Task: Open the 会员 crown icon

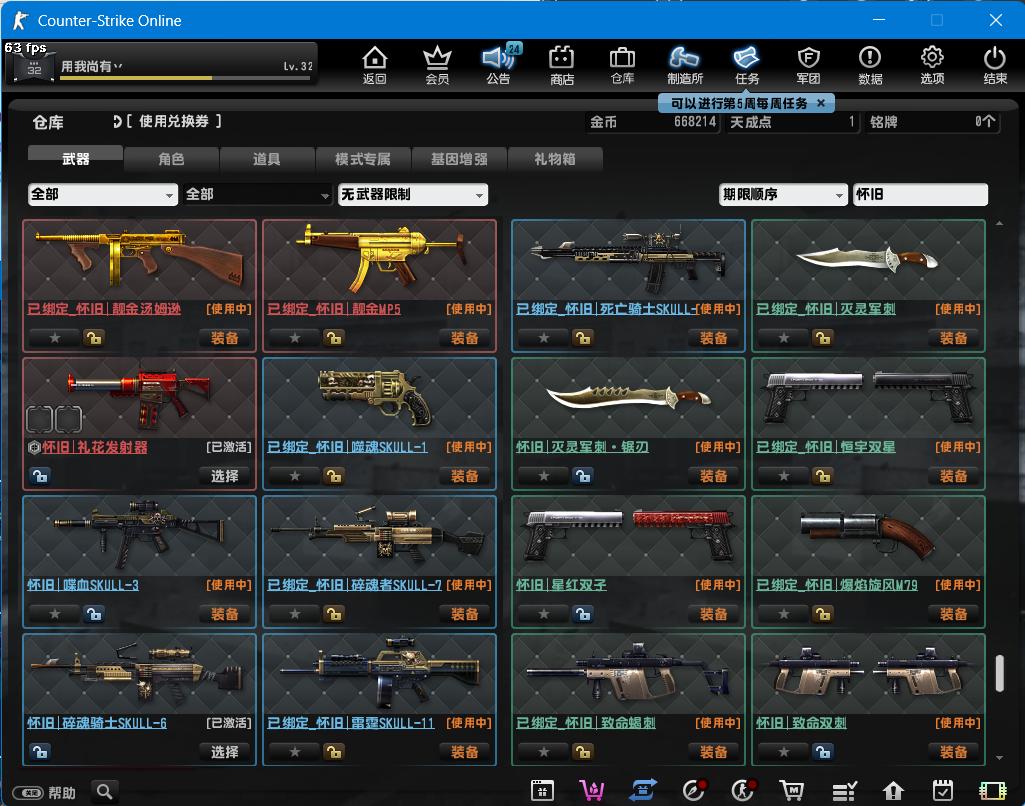Action: pyautogui.click(x=437, y=65)
